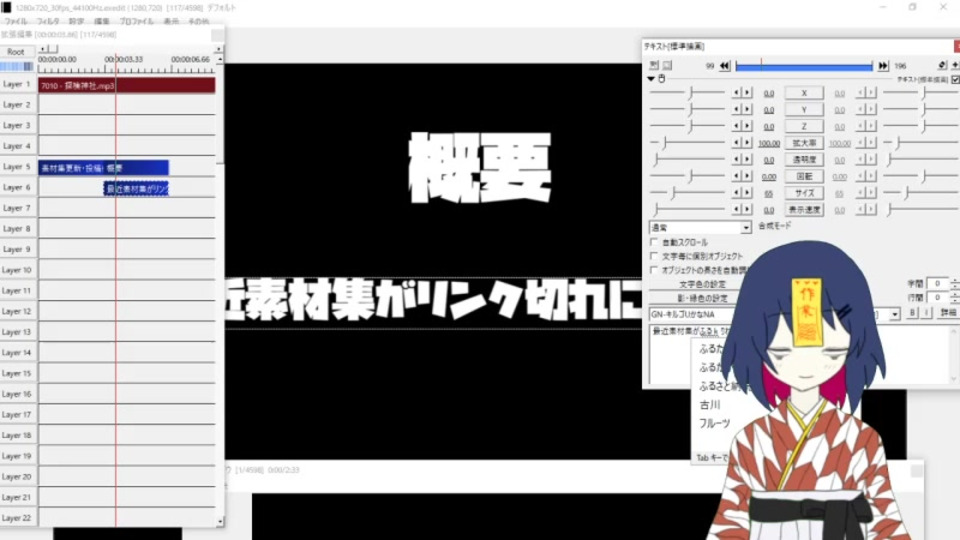Click the mouse icon beside collapse triangle
The height and width of the screenshot is (540, 960).
click(x=662, y=79)
